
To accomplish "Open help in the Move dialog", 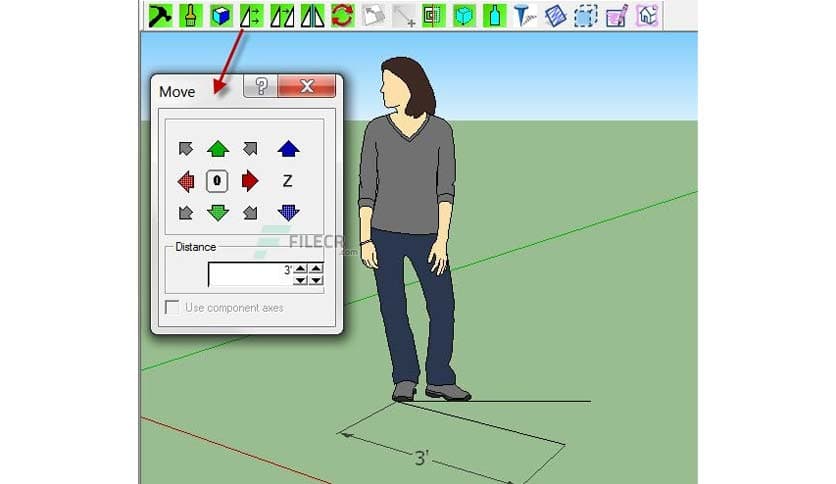I will [x=261, y=86].
